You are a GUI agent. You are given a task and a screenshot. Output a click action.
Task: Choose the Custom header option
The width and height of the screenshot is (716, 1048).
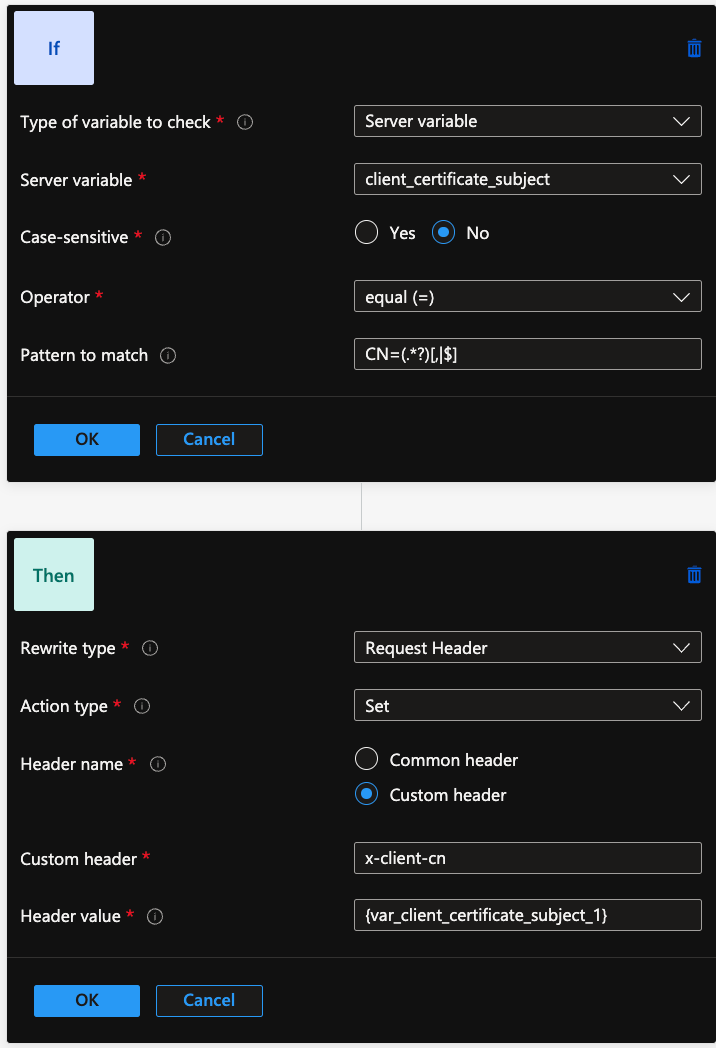[x=367, y=795]
